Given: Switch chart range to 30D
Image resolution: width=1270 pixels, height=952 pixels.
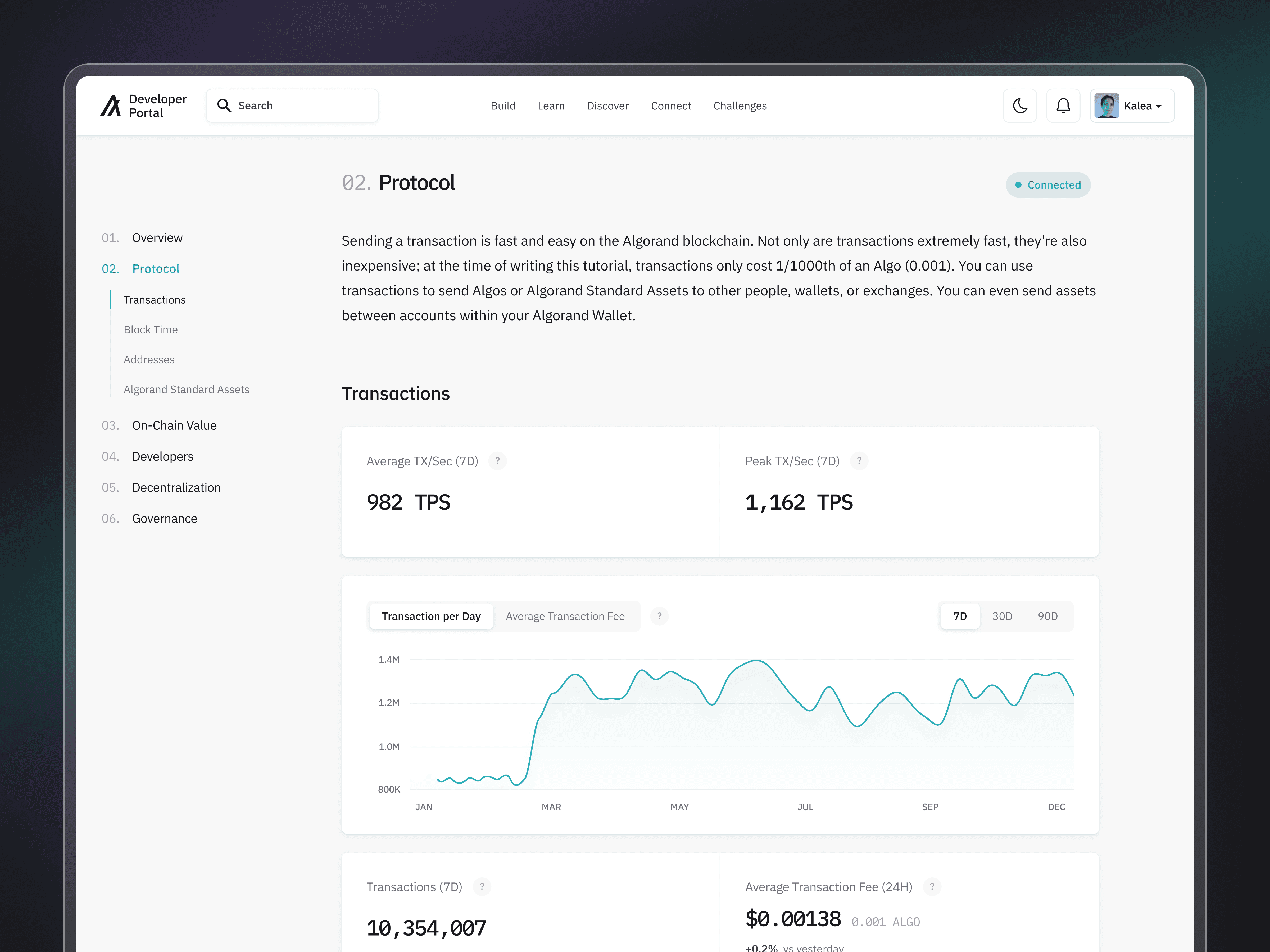Looking at the screenshot, I should (x=1002, y=616).
